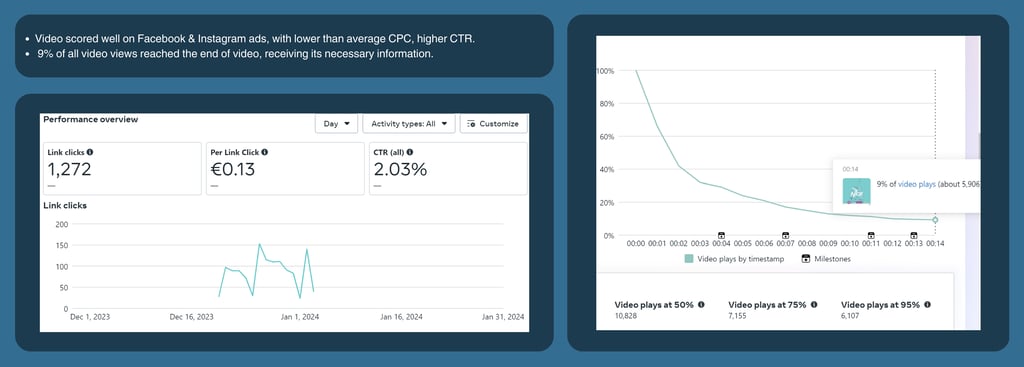Click the Video plays by timestamp legend swatch
The image size is (1024, 367).
pos(689,259)
